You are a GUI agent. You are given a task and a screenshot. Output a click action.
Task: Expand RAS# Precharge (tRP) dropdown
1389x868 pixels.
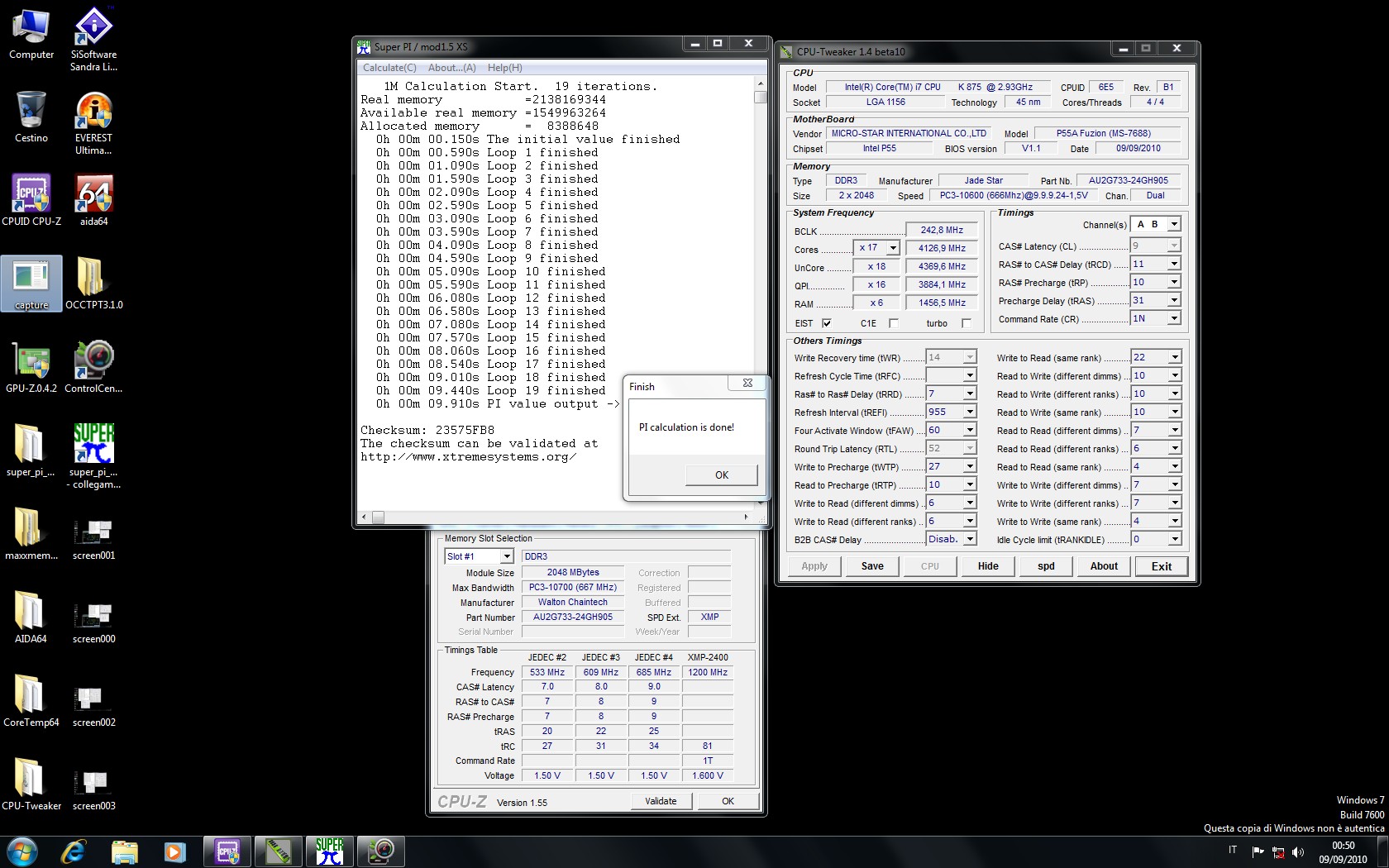[x=1174, y=282]
